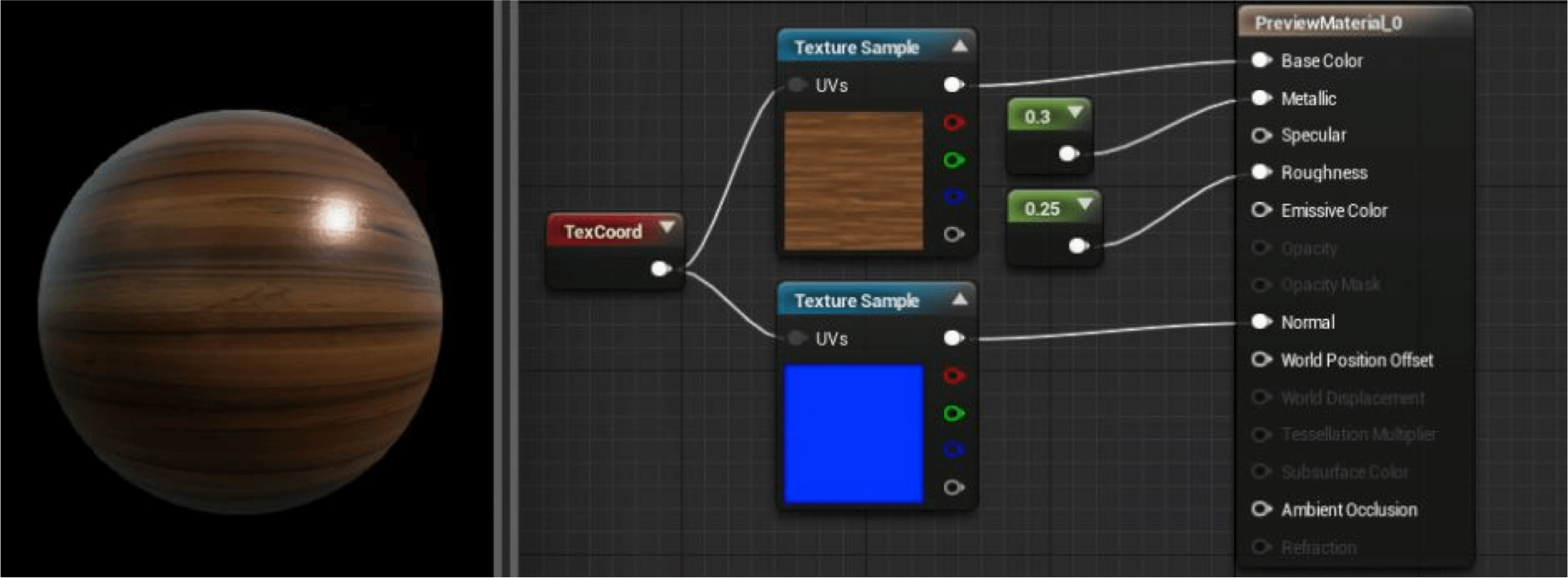Click the Specular label
1568x578 pixels.
pyautogui.click(x=1313, y=135)
